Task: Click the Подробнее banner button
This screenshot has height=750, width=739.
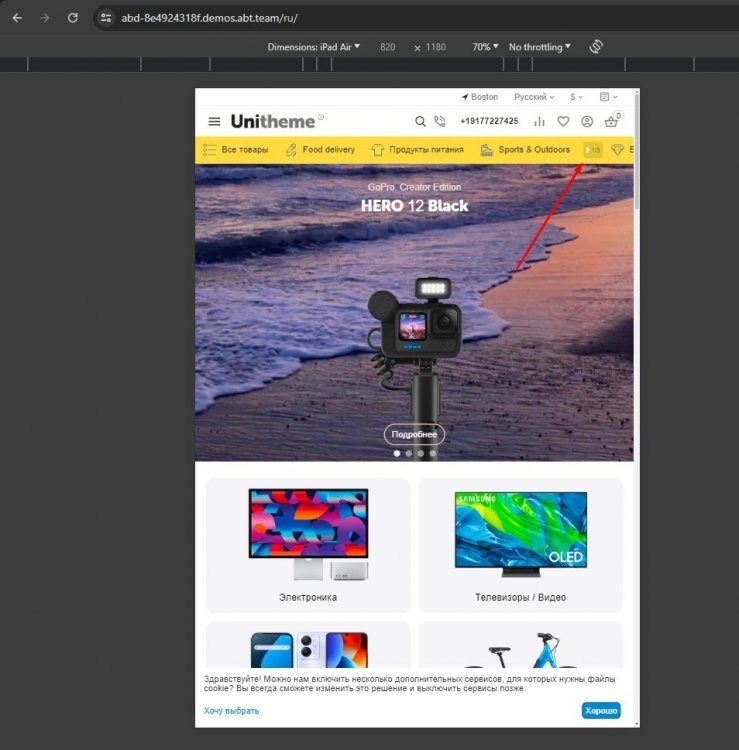Action: (414, 434)
